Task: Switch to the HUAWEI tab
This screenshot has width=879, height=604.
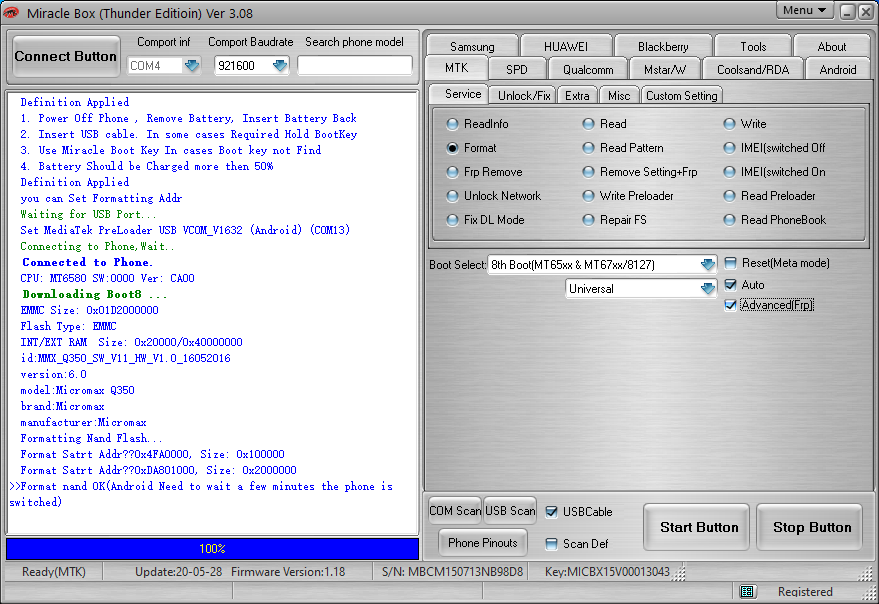Action: (x=566, y=47)
